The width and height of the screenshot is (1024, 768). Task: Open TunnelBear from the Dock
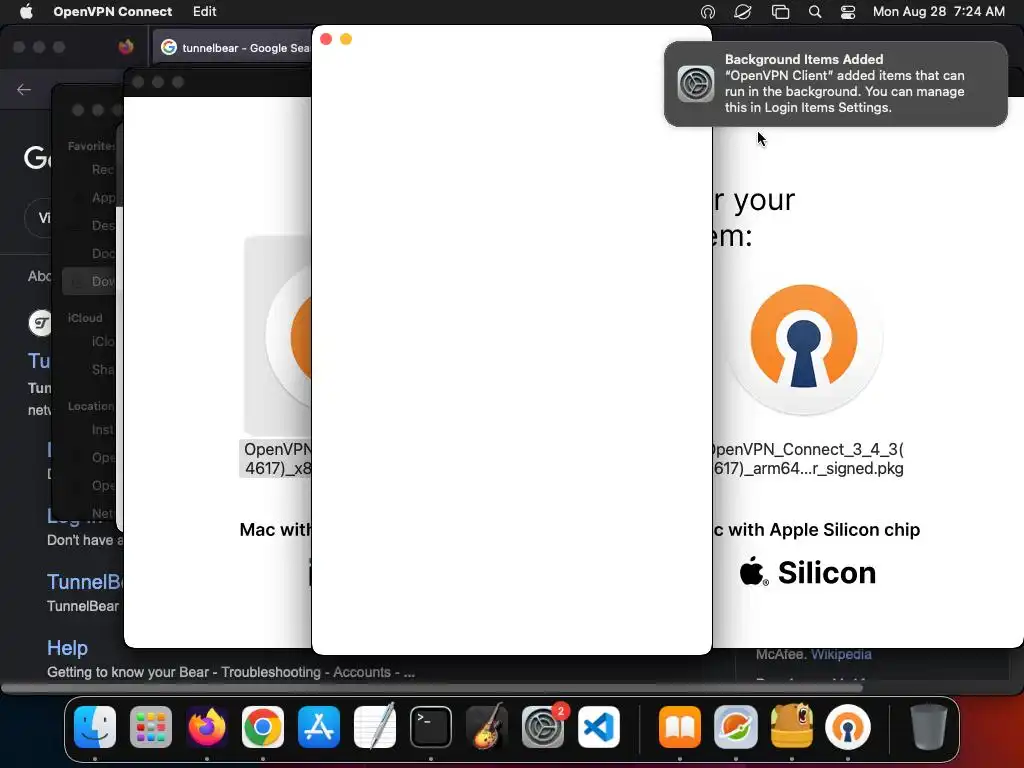pos(792,727)
